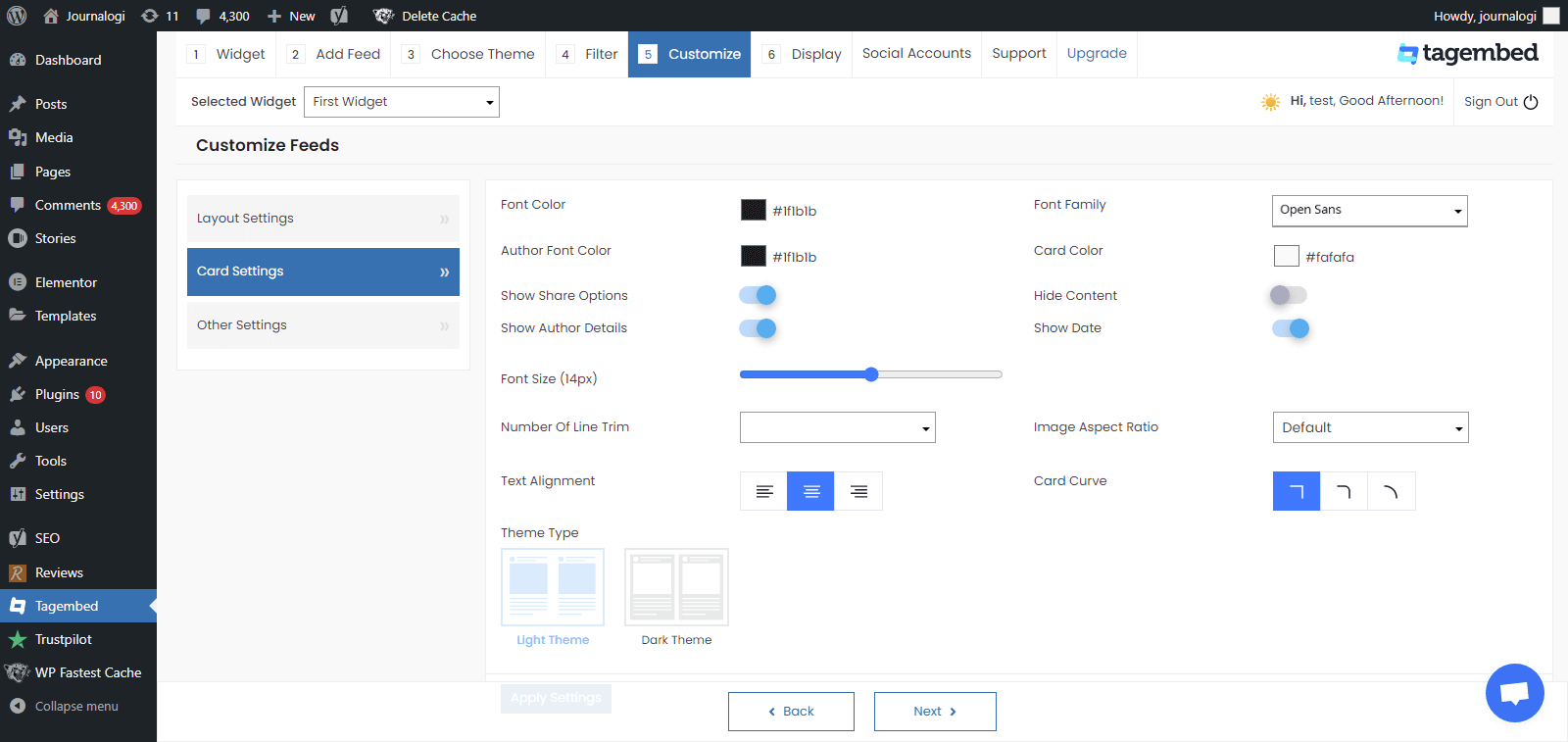The image size is (1568, 742).
Task: Select the Light Theme thumbnail
Action: click(553, 587)
